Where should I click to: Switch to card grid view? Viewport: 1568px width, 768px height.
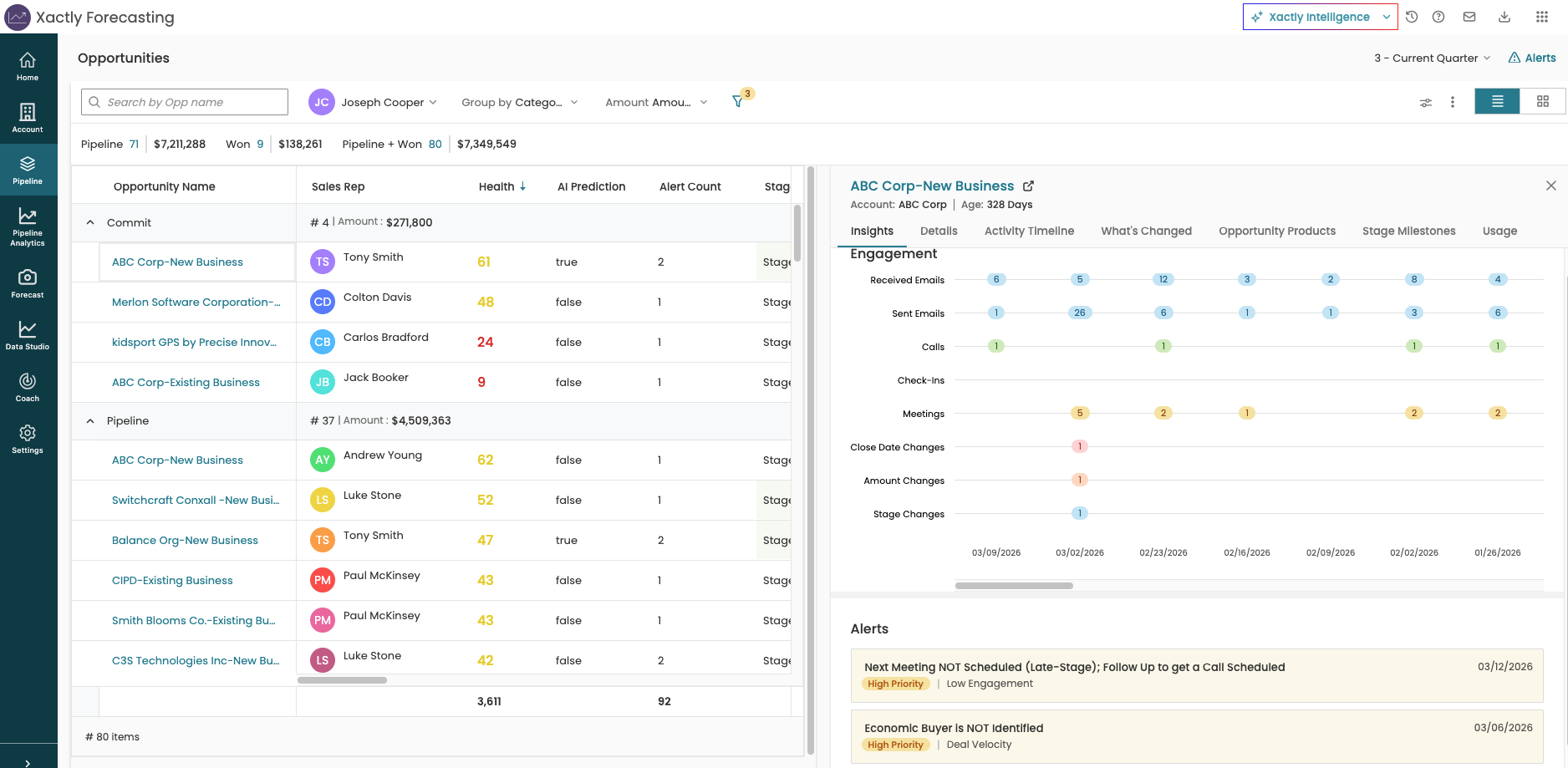[x=1543, y=102]
